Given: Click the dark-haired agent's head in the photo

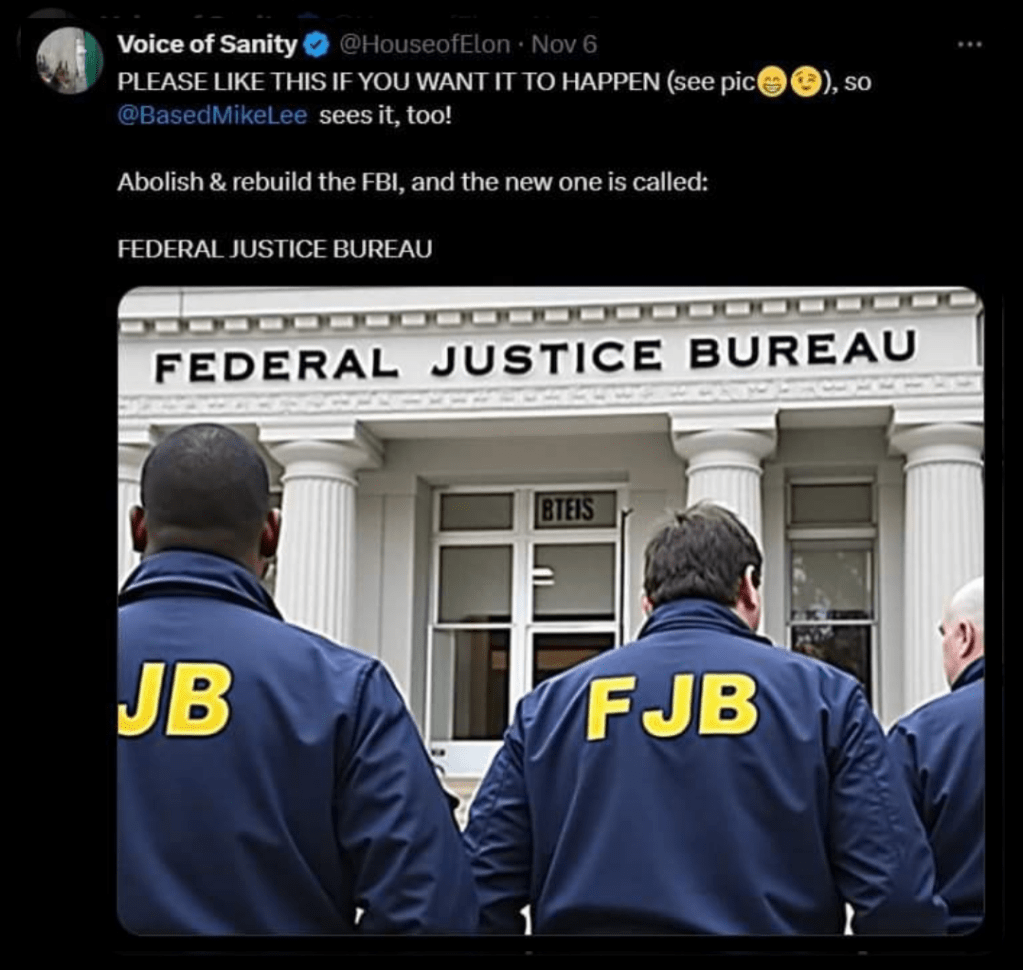Looking at the screenshot, I should pyautogui.click(x=701, y=556).
